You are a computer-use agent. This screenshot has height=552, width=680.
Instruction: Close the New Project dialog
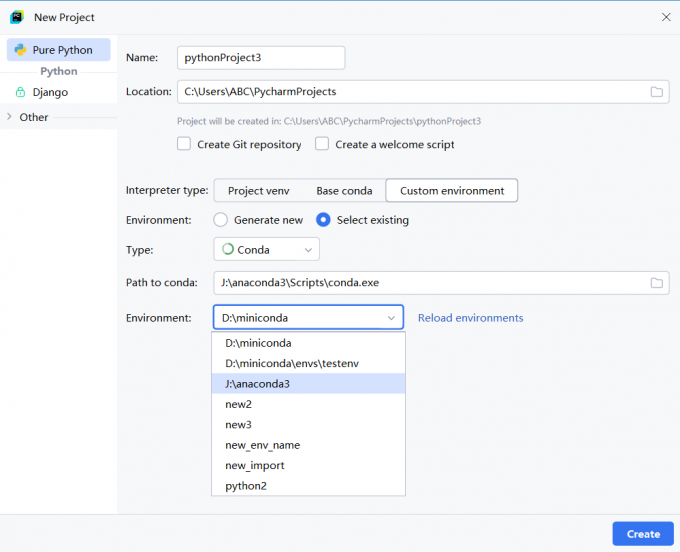pos(666,17)
